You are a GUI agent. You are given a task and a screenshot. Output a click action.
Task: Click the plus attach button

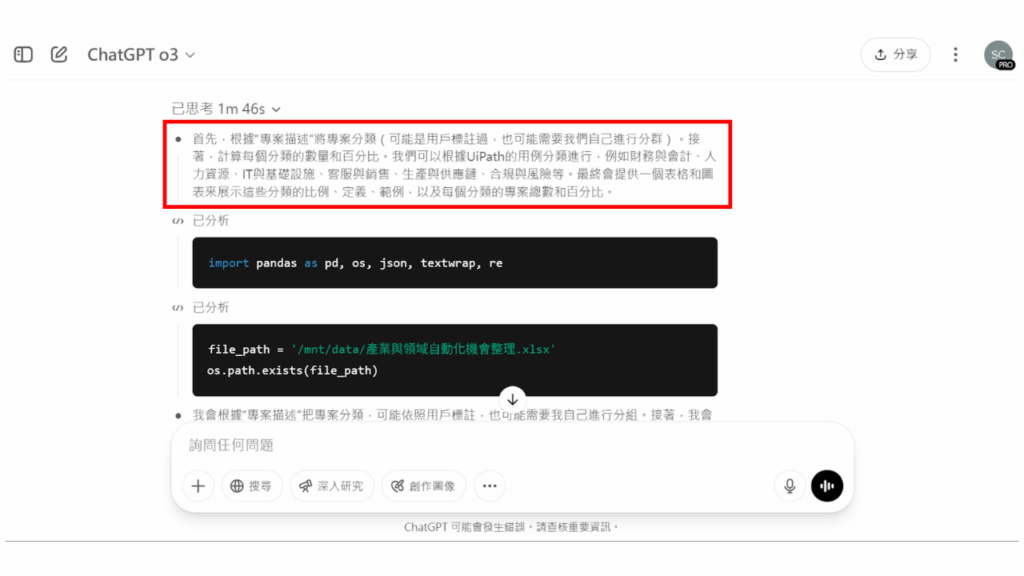(x=198, y=486)
